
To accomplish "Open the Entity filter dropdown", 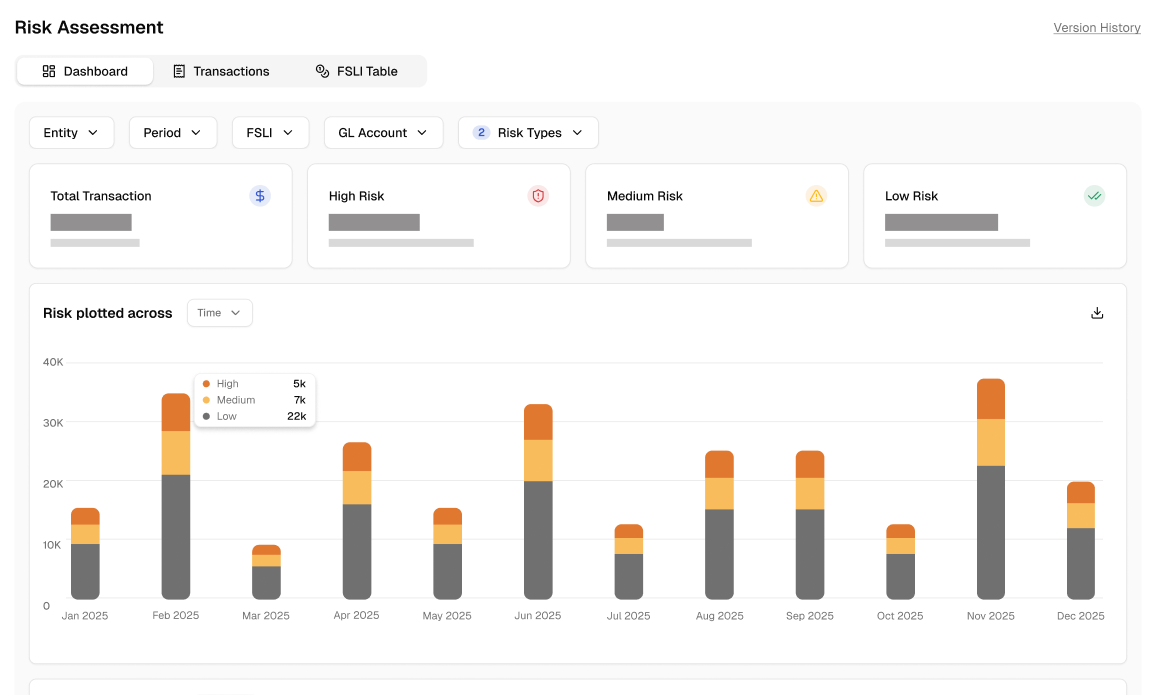I will pos(71,132).
